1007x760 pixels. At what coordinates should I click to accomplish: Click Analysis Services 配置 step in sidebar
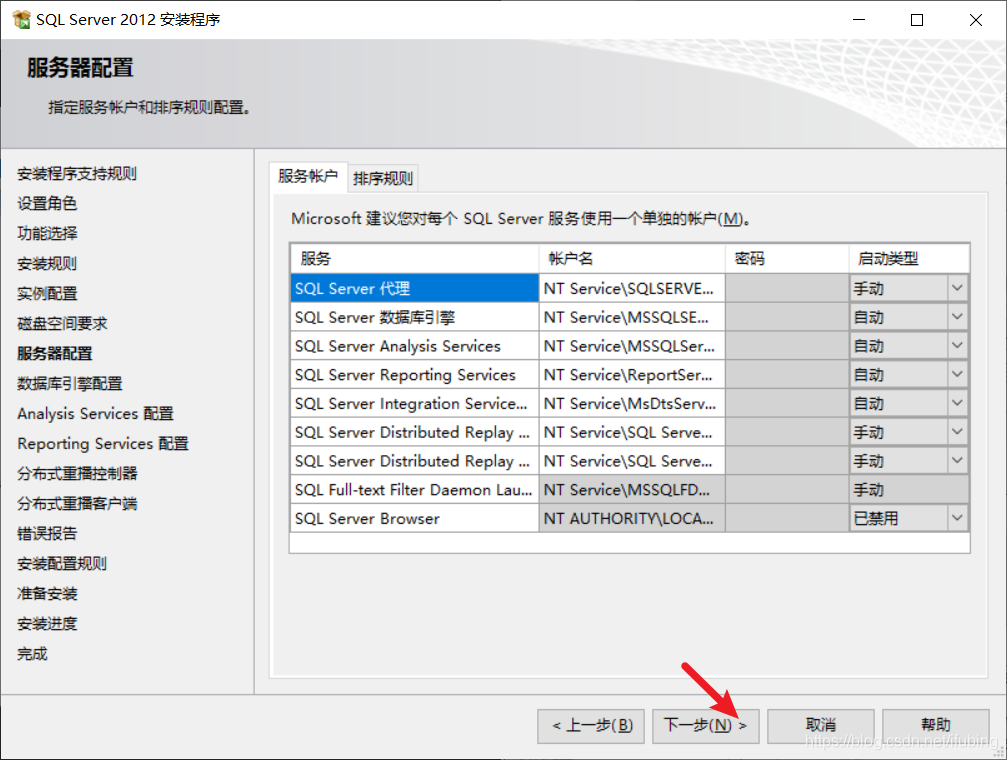coord(95,413)
